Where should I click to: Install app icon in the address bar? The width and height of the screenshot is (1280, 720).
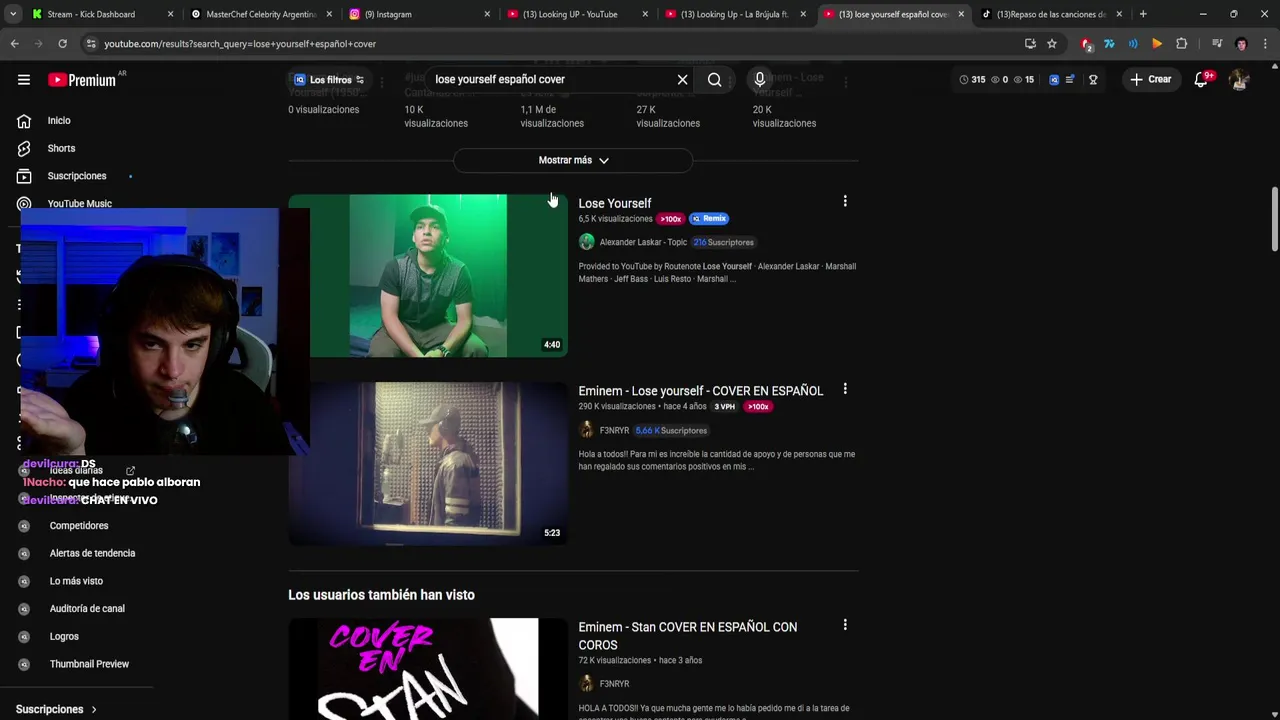pyautogui.click(x=1030, y=44)
